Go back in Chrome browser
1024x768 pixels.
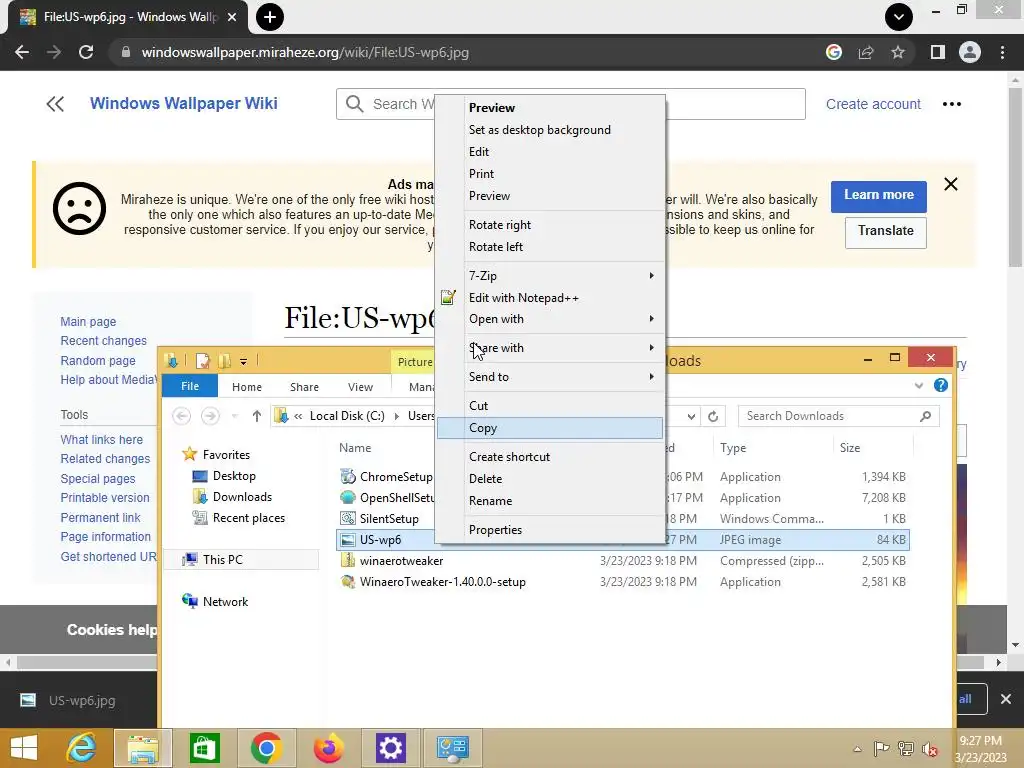pos(22,52)
